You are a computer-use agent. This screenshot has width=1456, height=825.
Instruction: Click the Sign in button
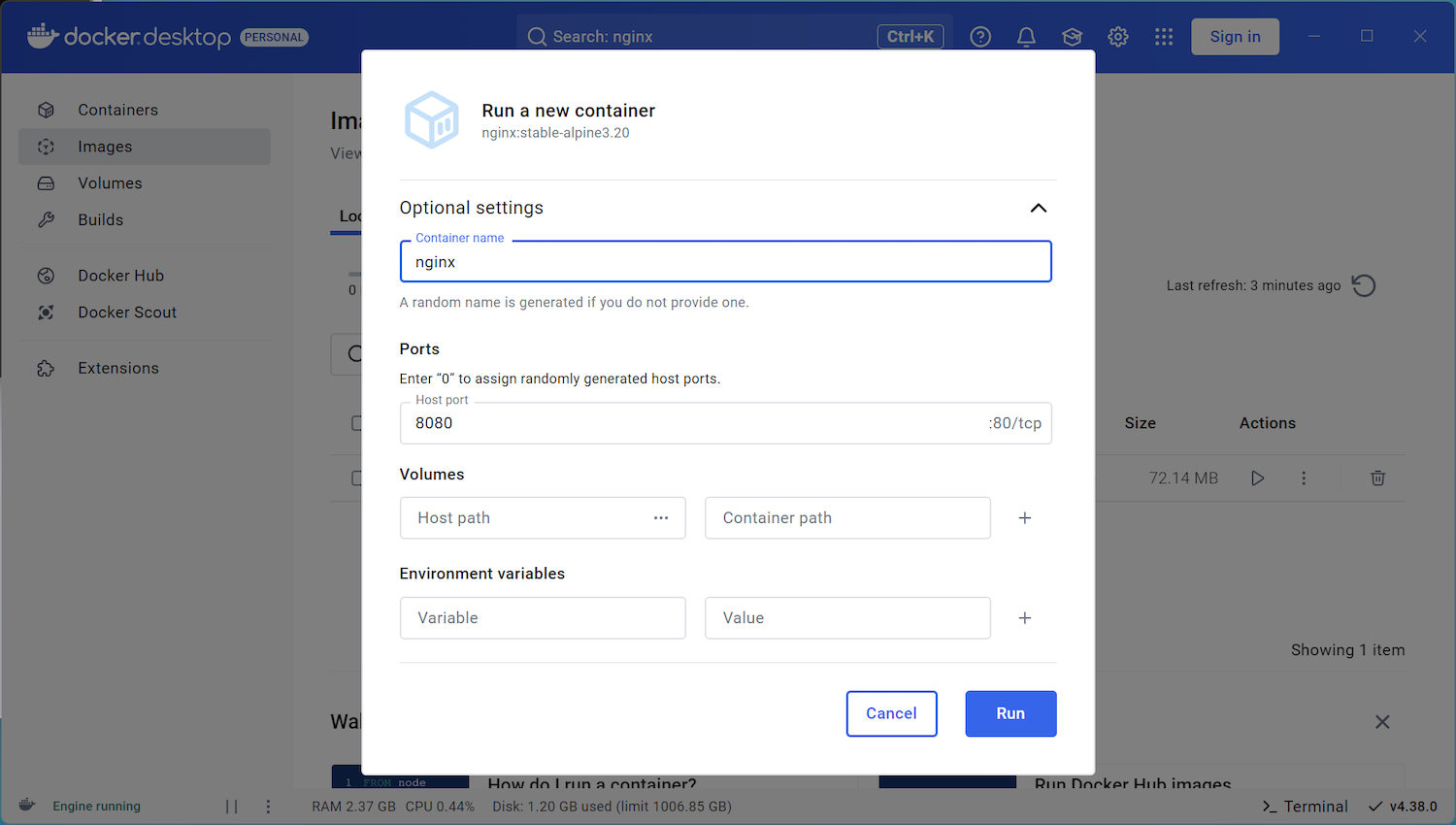[x=1235, y=37]
